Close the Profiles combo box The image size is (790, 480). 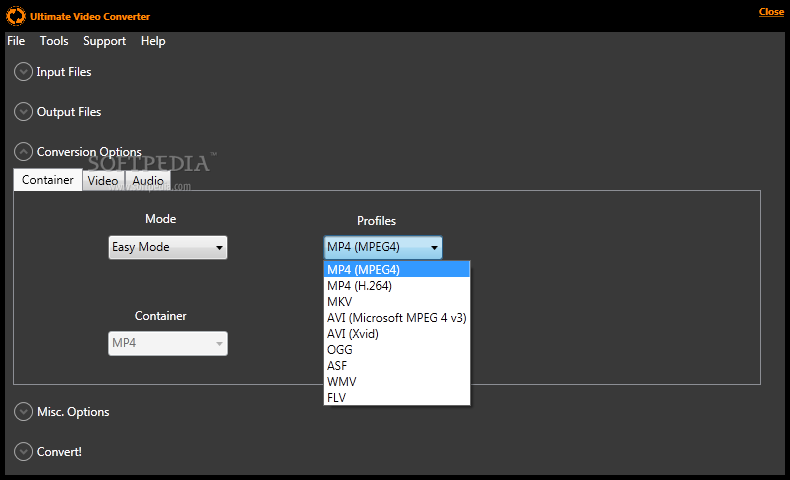tap(383, 247)
